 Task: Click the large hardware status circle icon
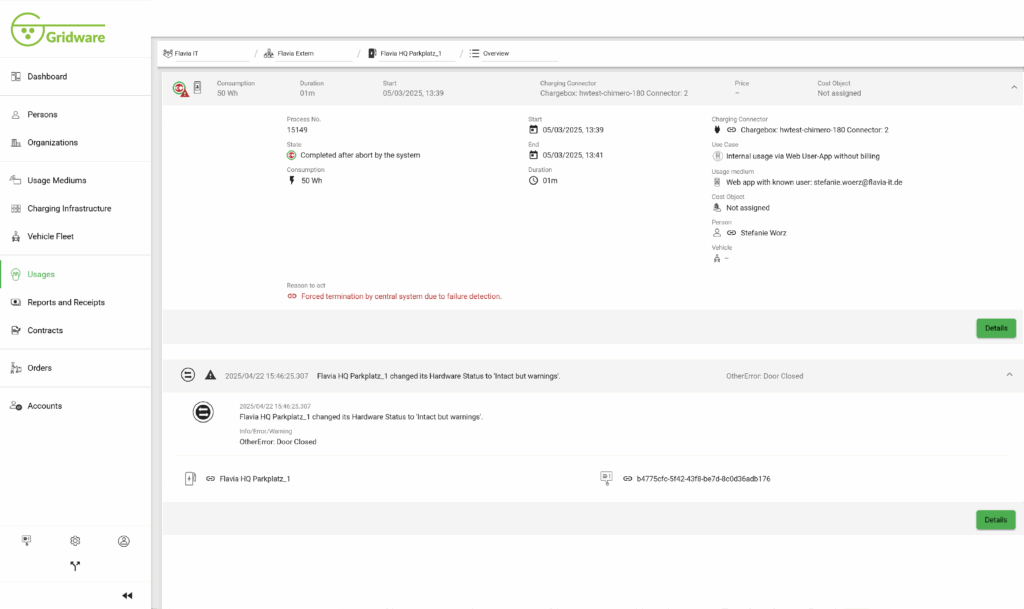[203, 412]
